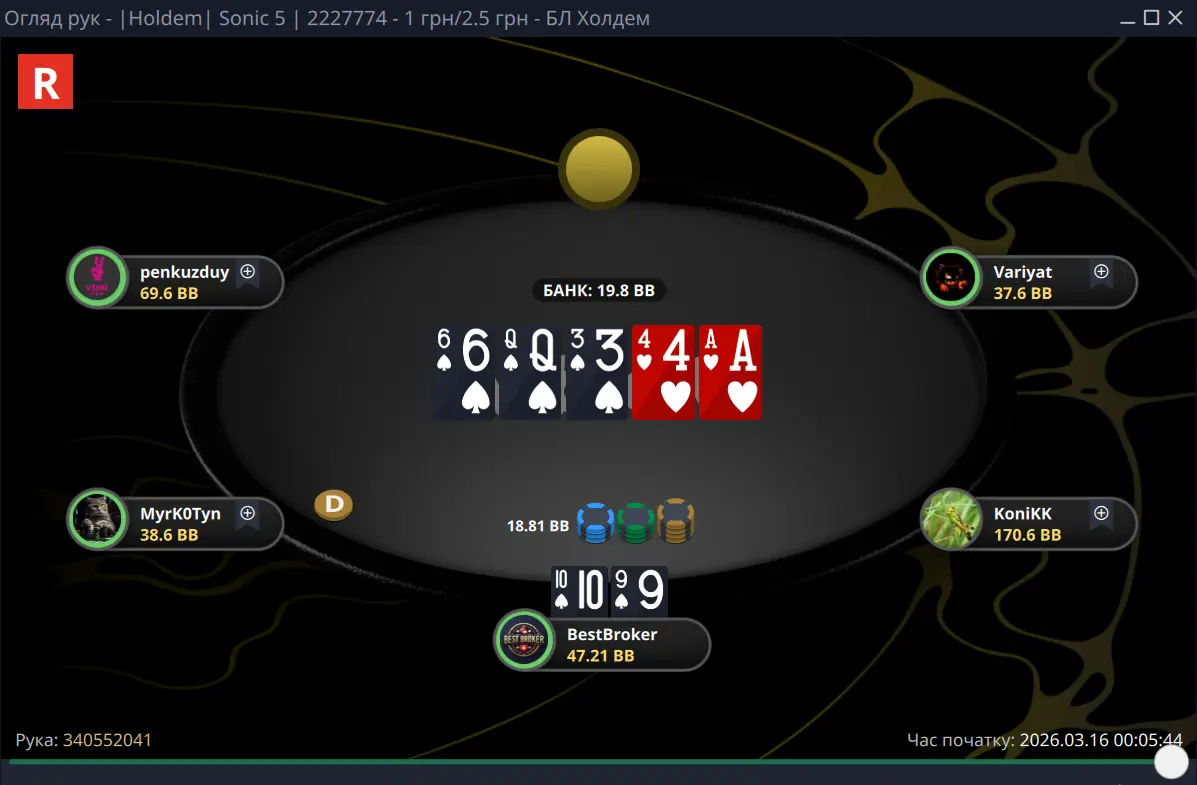1197x785 pixels.
Task: Move the replay progress slider handle
Action: click(x=1171, y=761)
